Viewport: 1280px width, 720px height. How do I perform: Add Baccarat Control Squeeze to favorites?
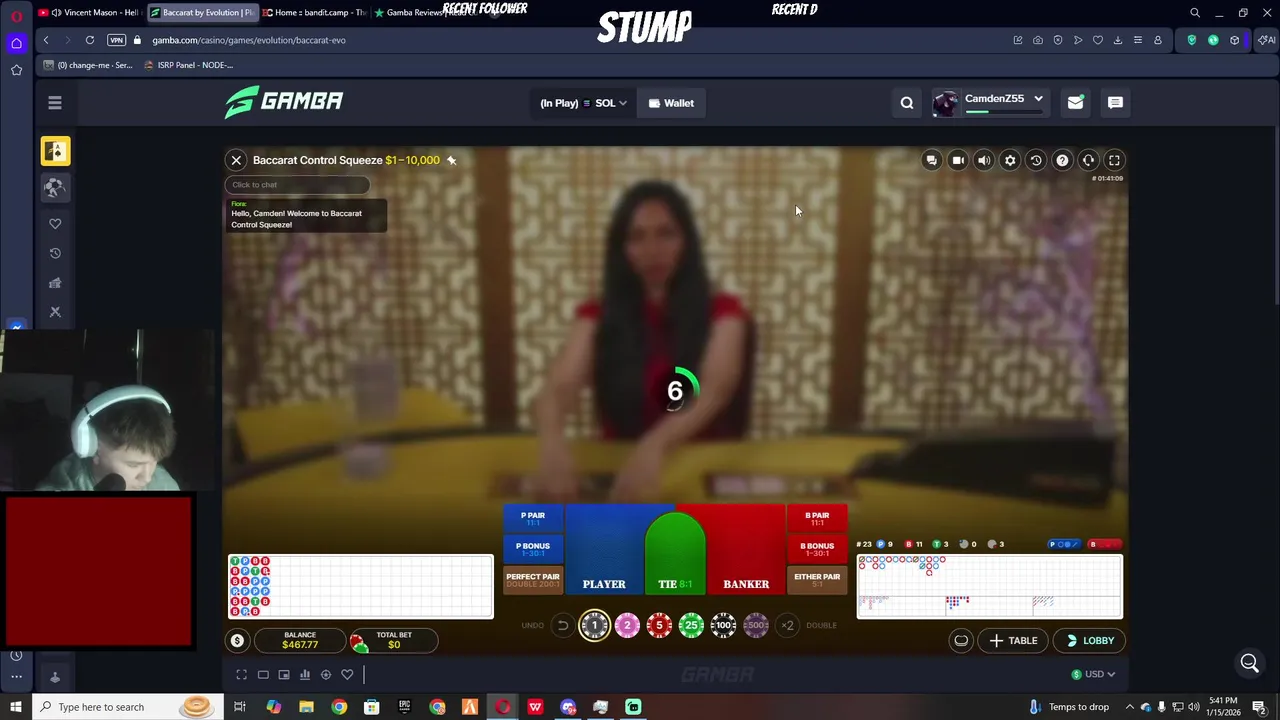tap(451, 160)
